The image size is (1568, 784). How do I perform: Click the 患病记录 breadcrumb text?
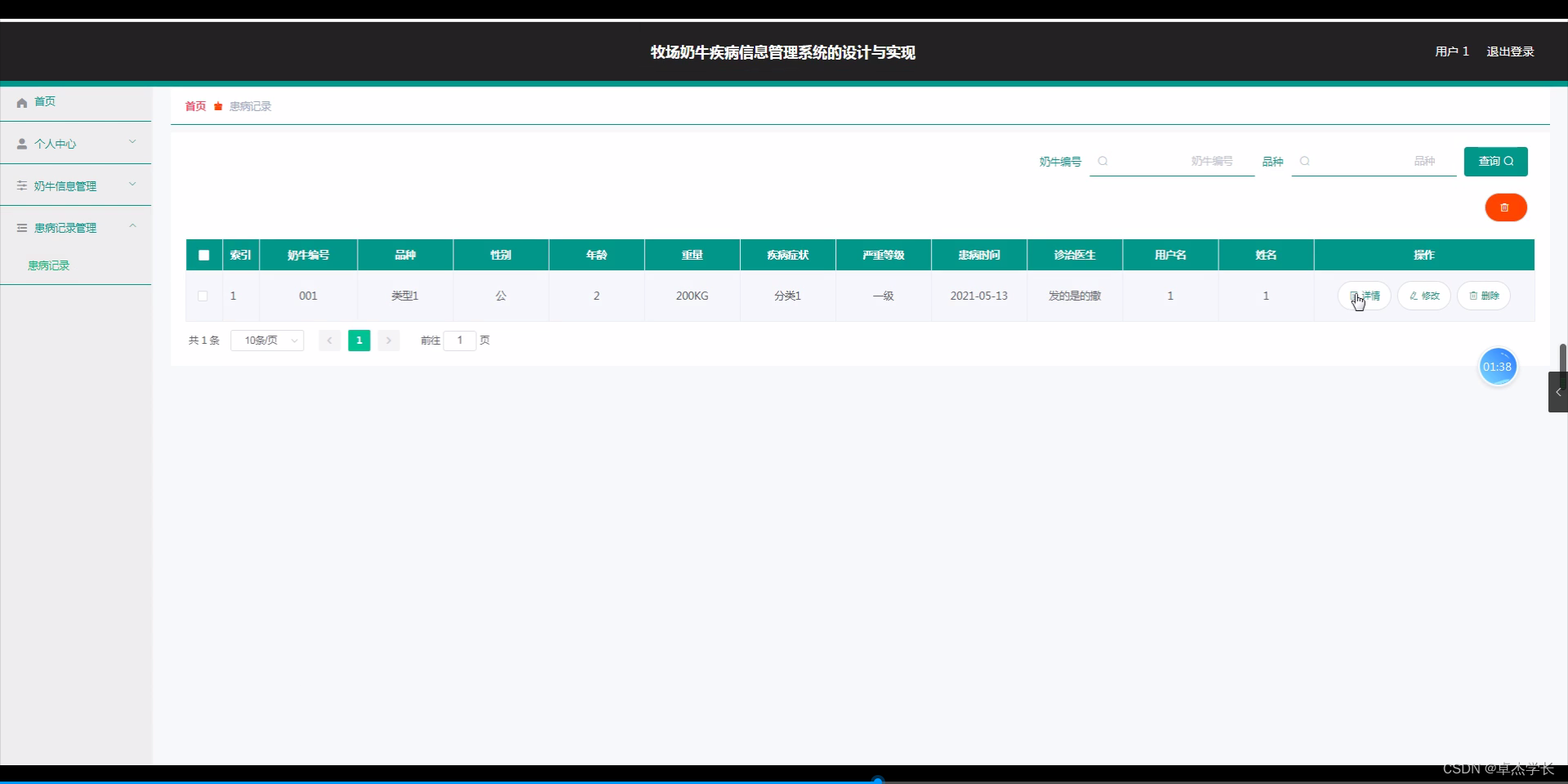click(250, 106)
